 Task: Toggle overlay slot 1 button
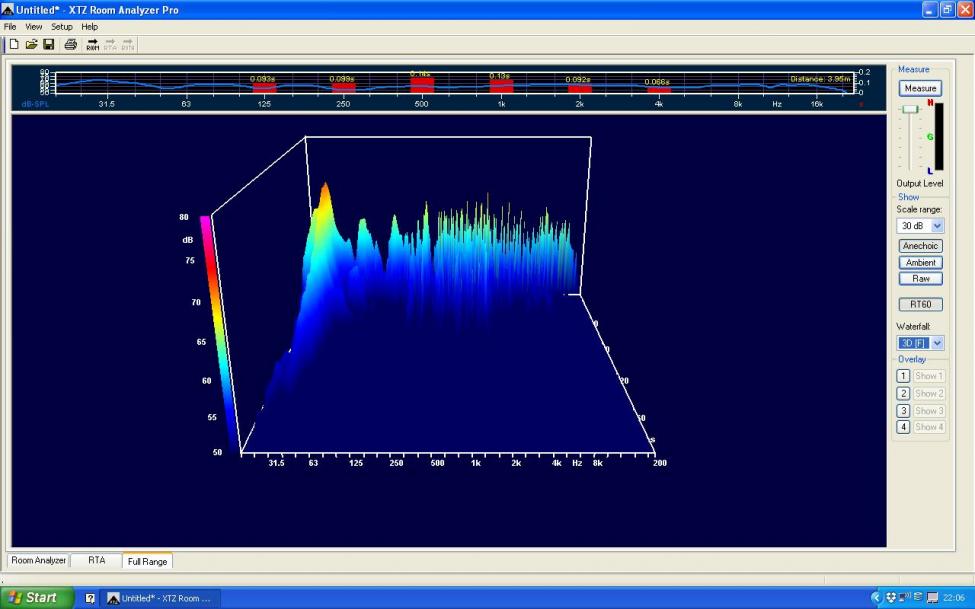[903, 376]
